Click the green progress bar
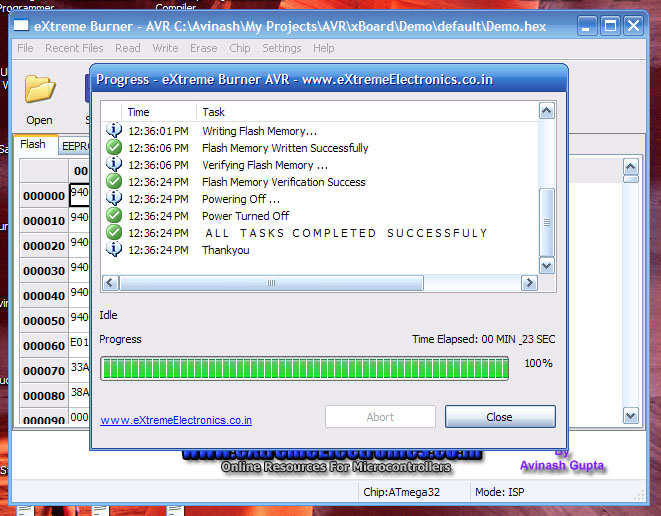The image size is (661, 516). [304, 368]
